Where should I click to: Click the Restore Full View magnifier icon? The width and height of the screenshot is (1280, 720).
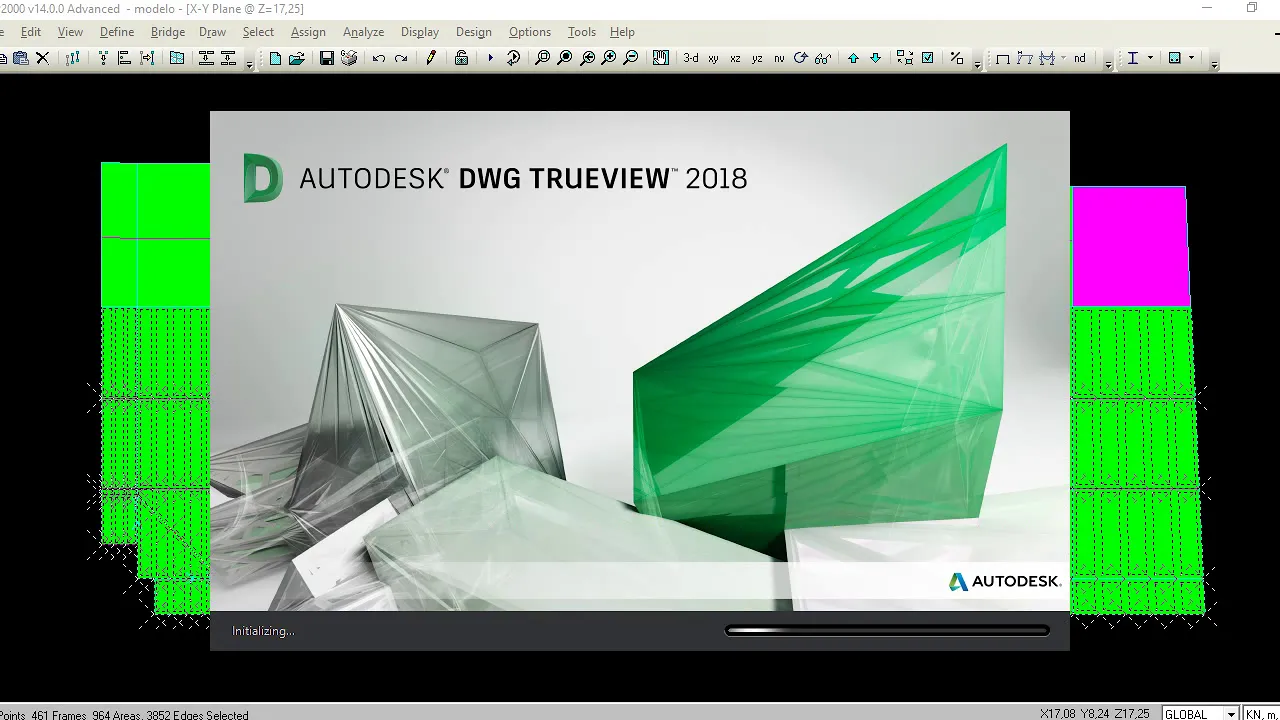[x=565, y=58]
